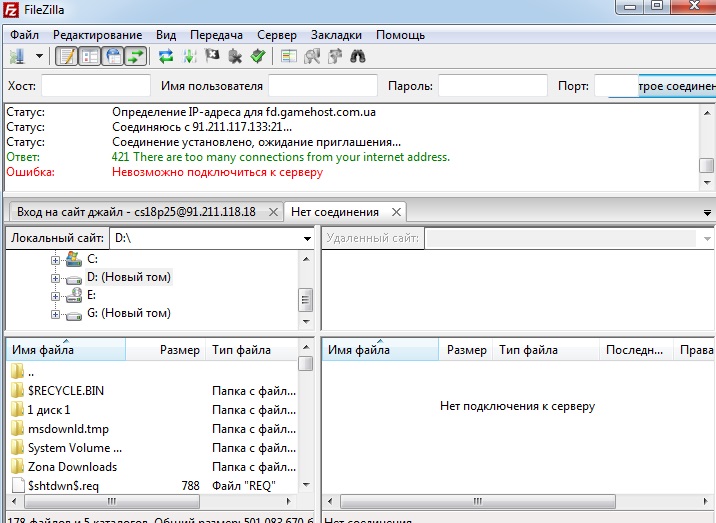Reconnect to last server icon

coord(258,57)
